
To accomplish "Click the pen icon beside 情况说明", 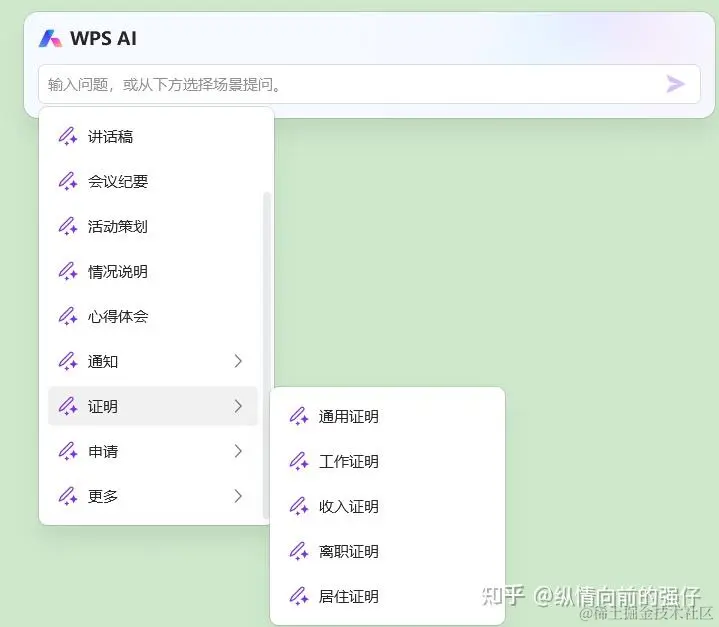I will [x=67, y=272].
